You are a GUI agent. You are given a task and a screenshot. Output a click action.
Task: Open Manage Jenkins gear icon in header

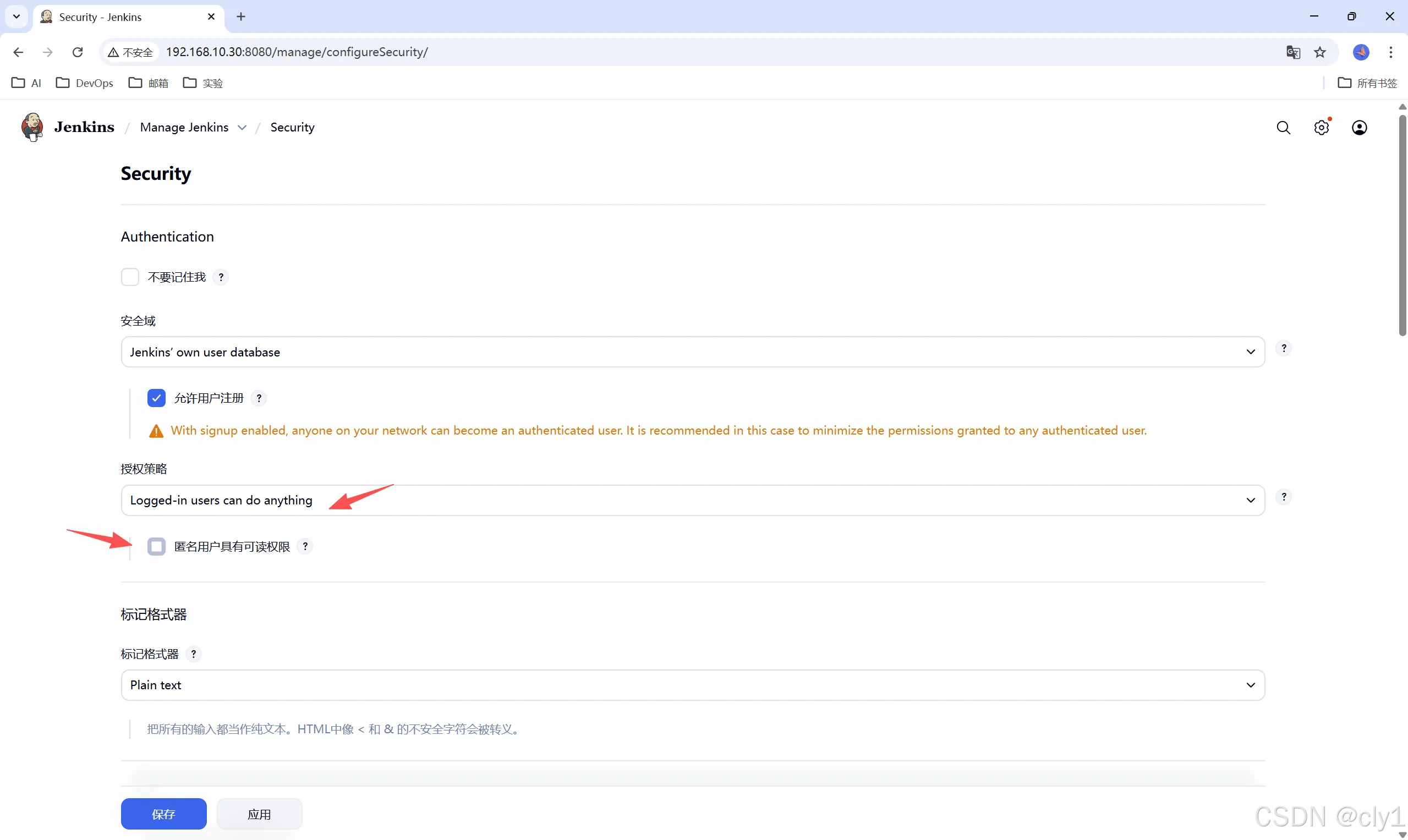(1322, 128)
